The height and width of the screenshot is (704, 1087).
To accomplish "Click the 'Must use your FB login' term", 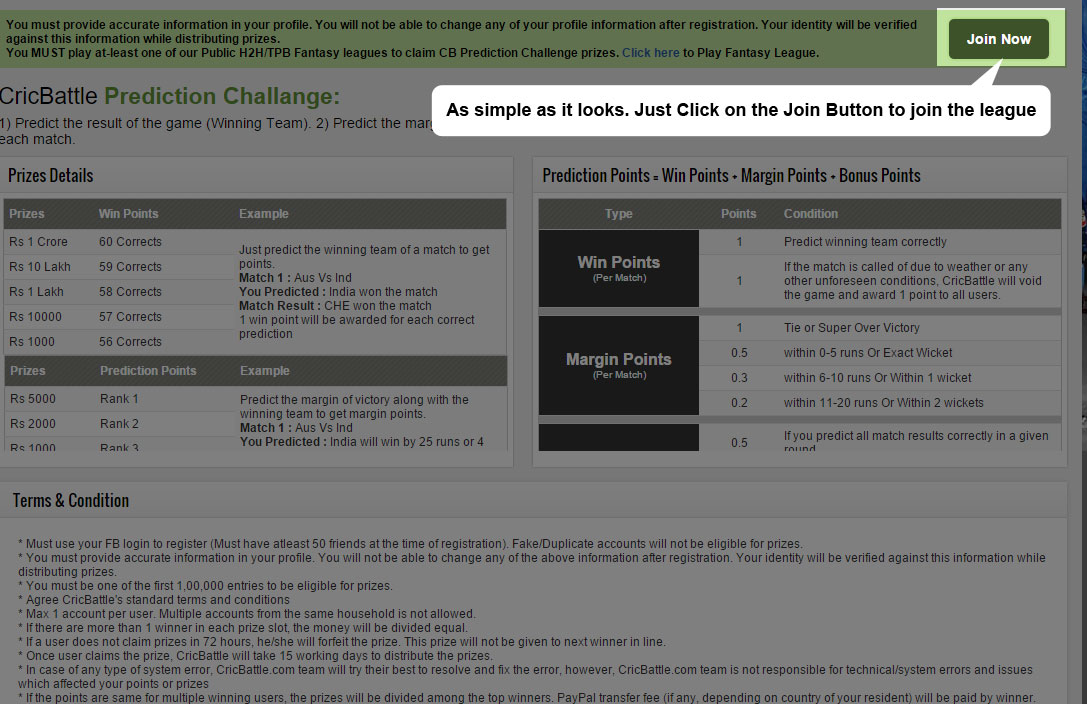I will point(410,544).
